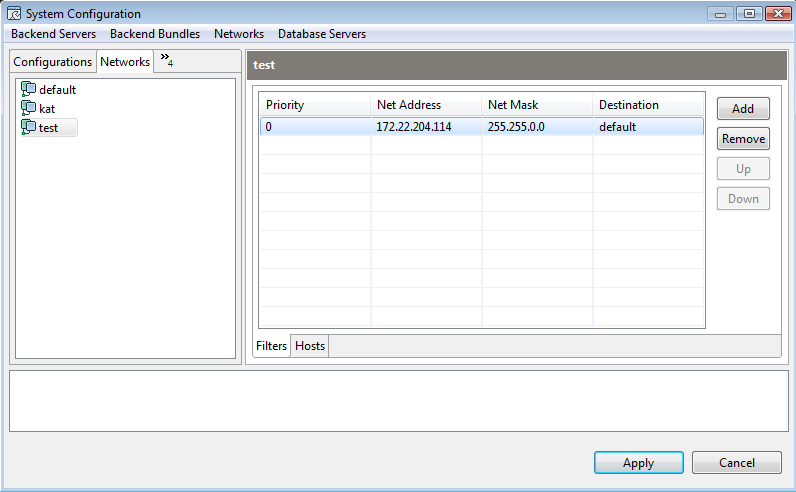Open the Database Servers menu
This screenshot has height=492, width=796.
click(x=322, y=34)
